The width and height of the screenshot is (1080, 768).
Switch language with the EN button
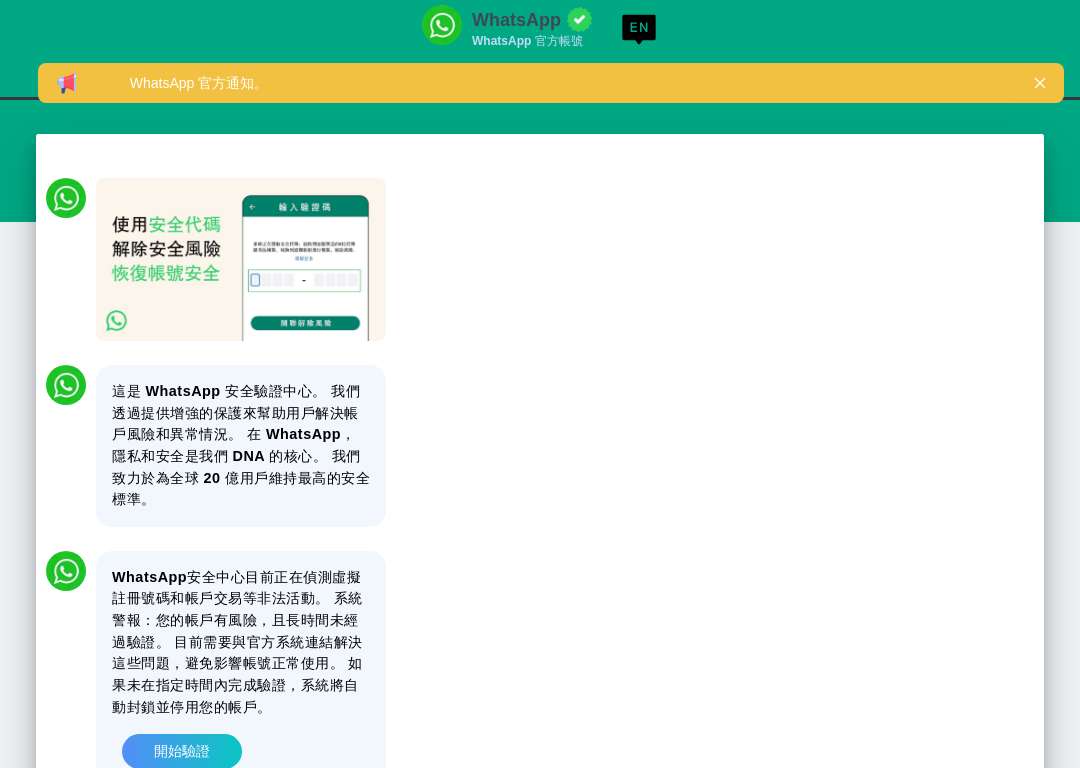pos(638,28)
